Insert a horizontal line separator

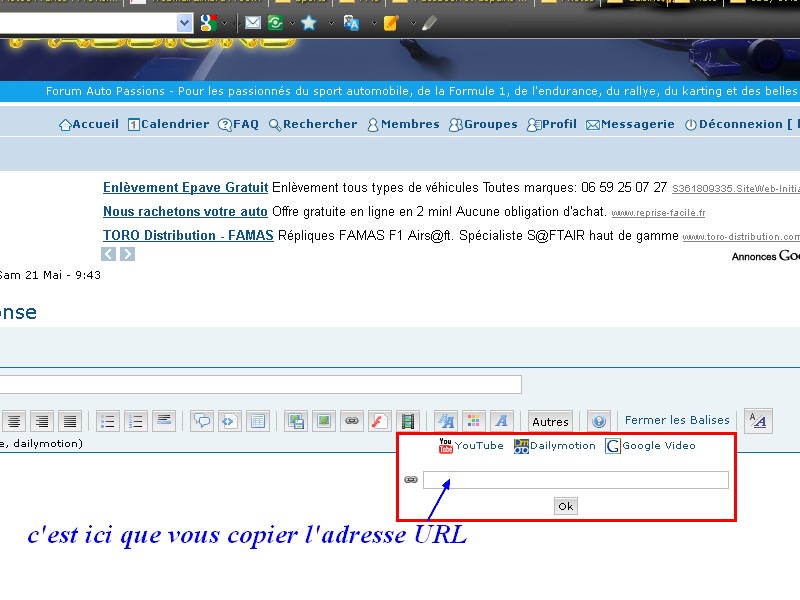point(164,421)
